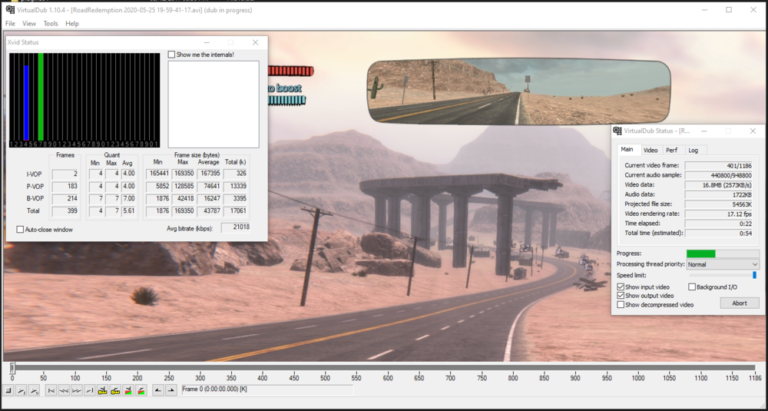The width and height of the screenshot is (768, 411).
Task: Open the Help menu
Action: coord(72,24)
